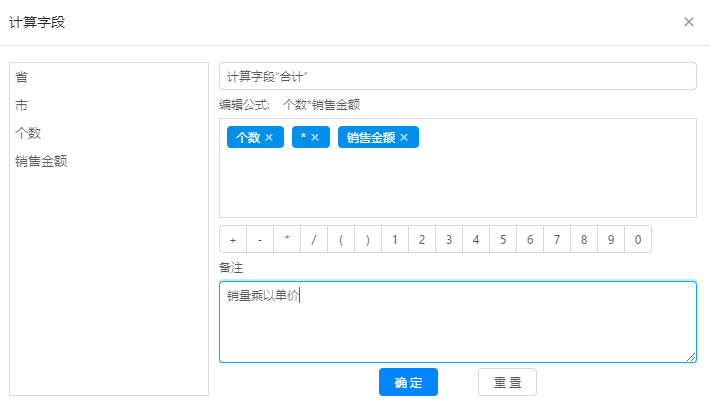Choose 个数 from the field list

28,133
